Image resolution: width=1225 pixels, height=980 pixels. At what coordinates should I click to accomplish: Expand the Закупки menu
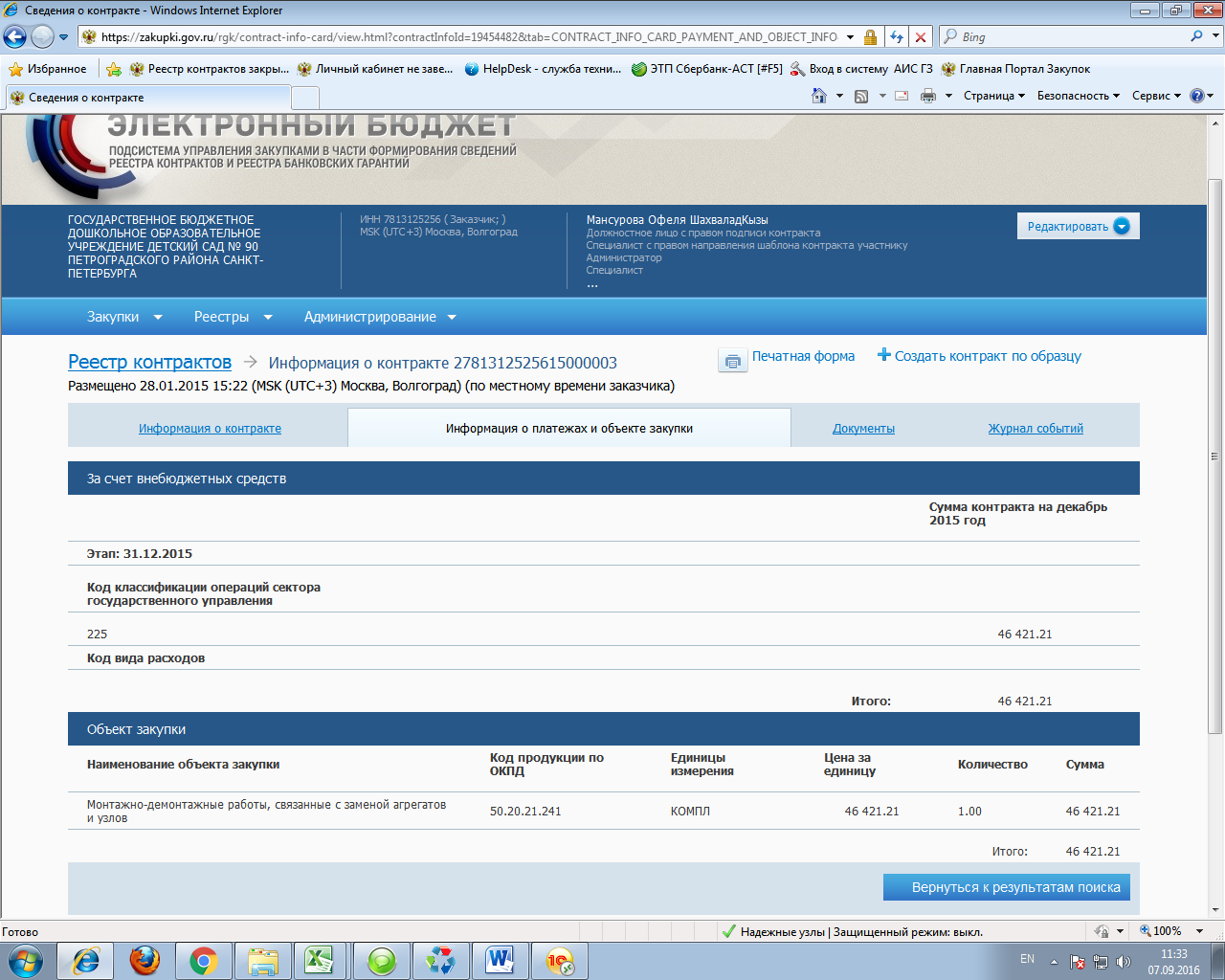pos(124,317)
